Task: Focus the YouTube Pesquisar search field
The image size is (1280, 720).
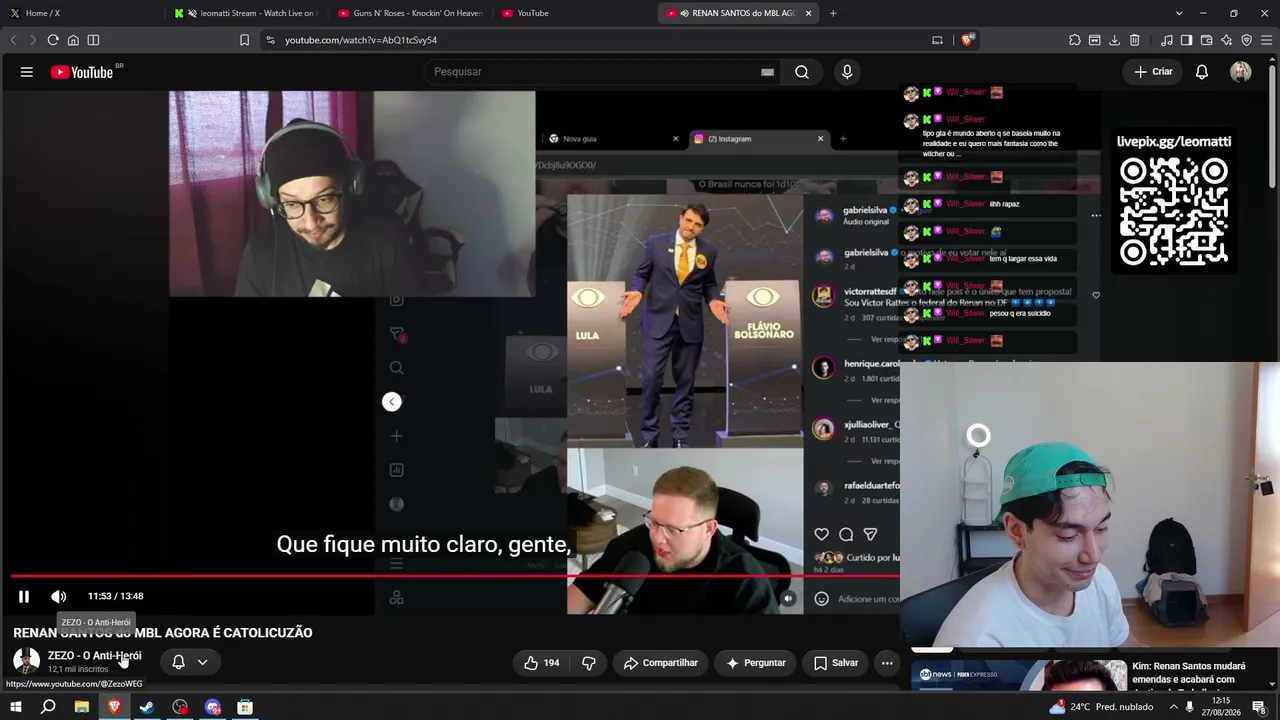Action: tap(595, 72)
